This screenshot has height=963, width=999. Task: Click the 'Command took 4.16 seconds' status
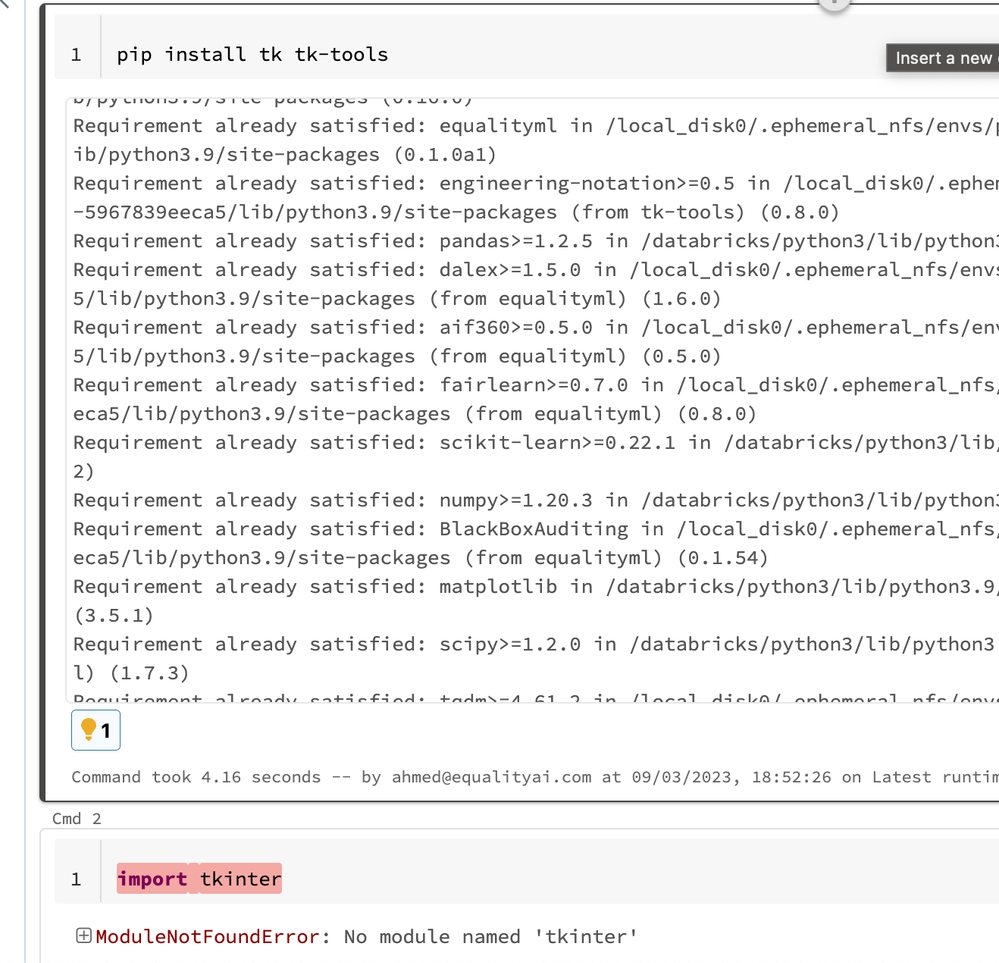(x=182, y=777)
